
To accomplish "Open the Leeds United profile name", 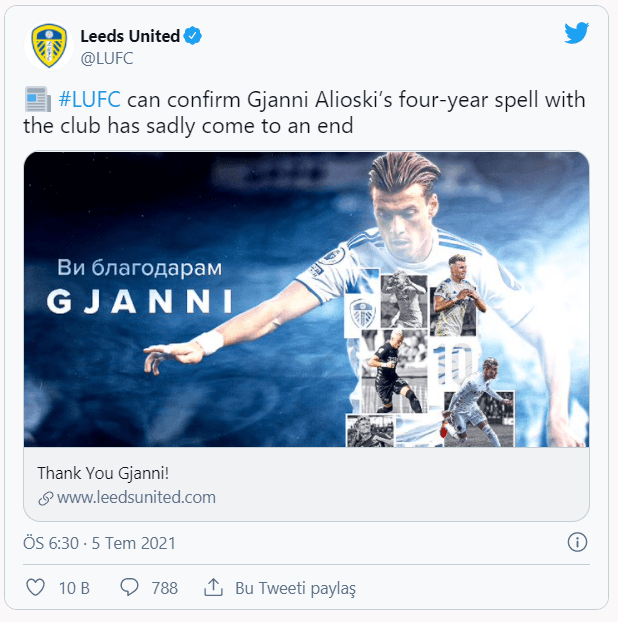I will (x=130, y=36).
